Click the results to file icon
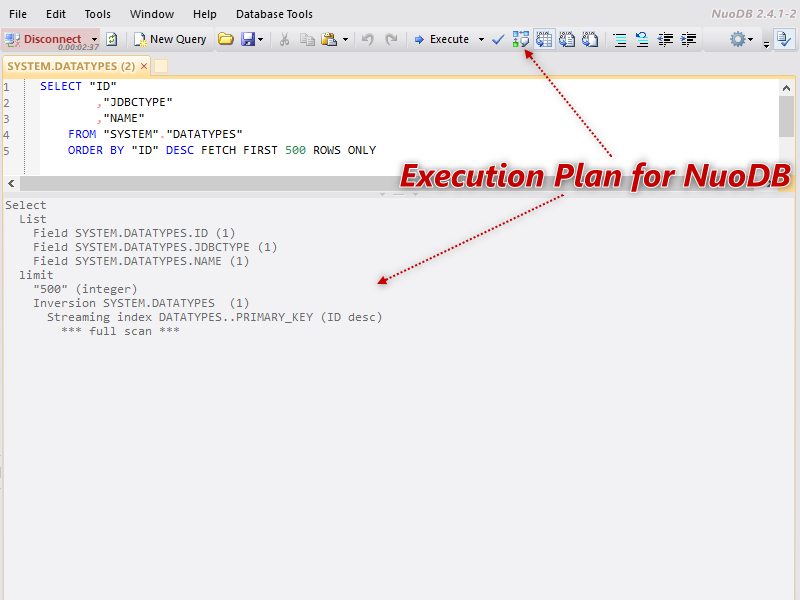 click(x=590, y=39)
